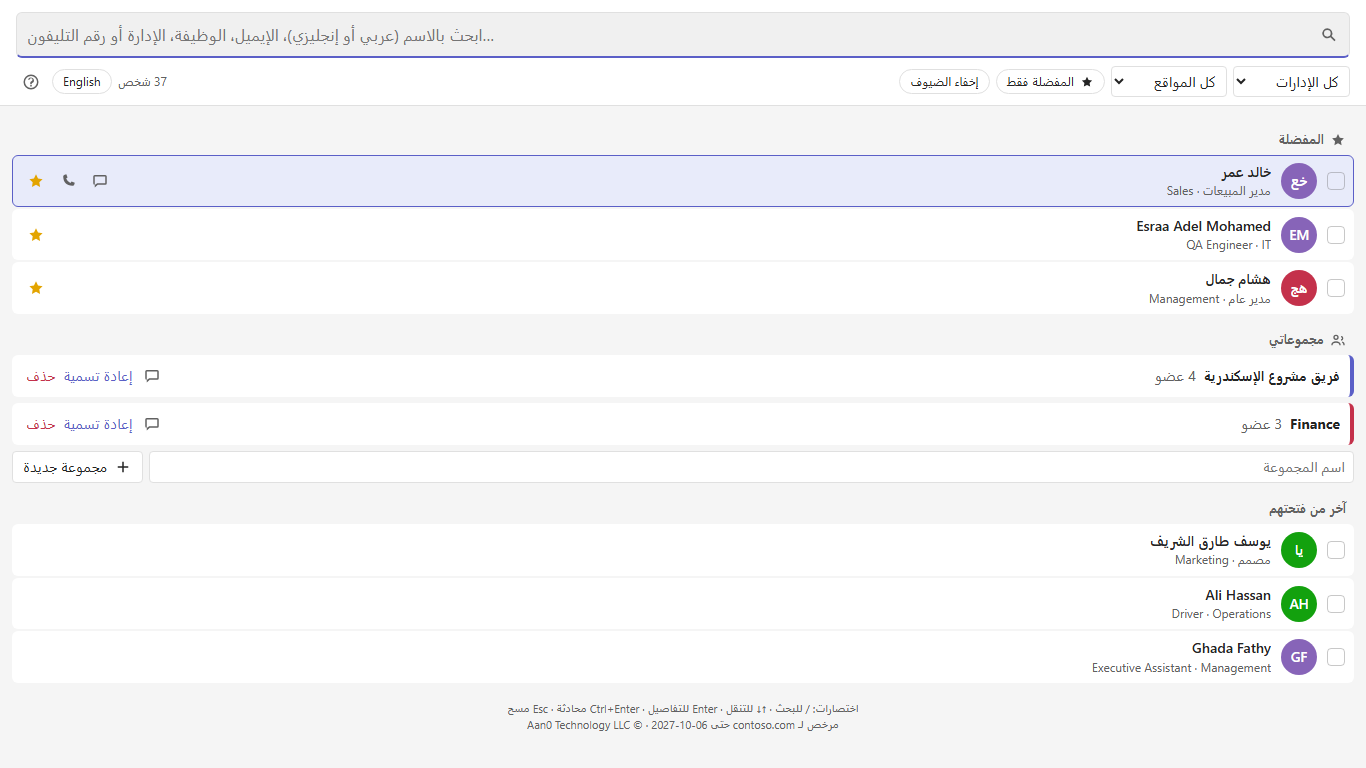Rename the Finance group
The height and width of the screenshot is (768, 1366).
tap(98, 424)
